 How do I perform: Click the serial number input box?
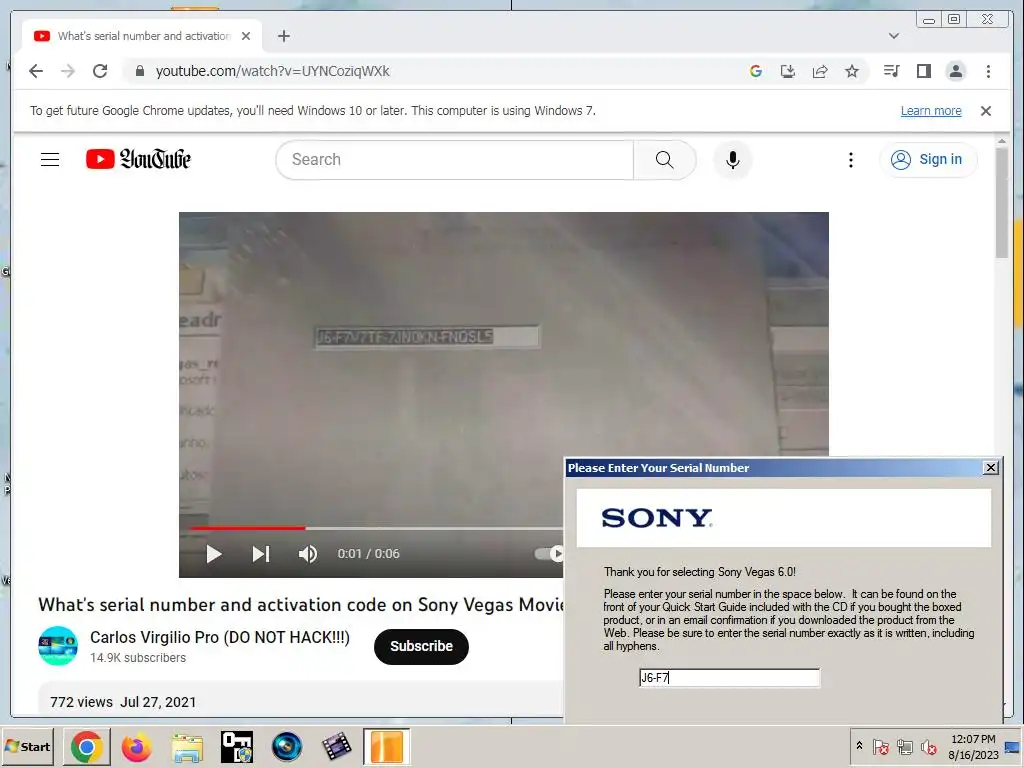point(729,678)
